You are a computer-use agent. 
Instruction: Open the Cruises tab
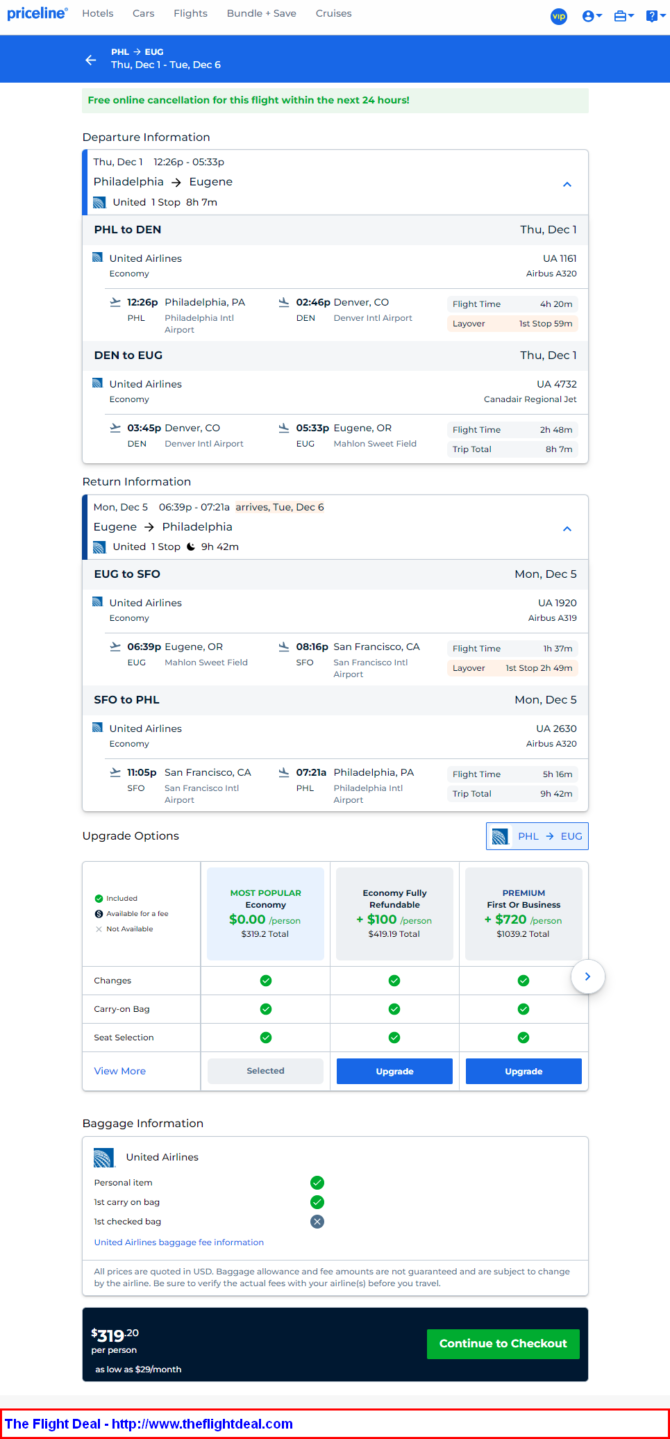click(333, 14)
